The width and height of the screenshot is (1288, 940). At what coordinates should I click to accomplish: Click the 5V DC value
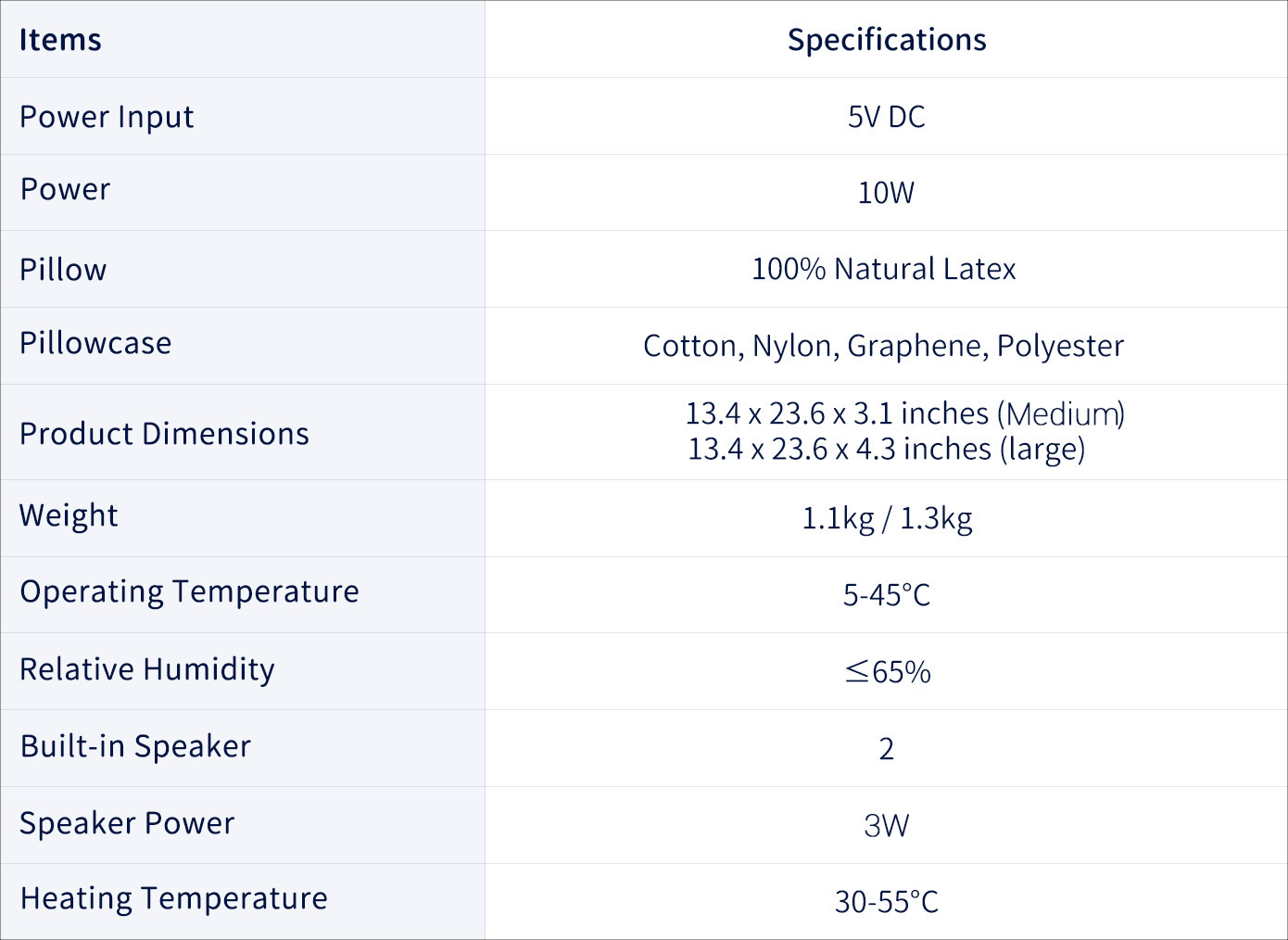(x=887, y=117)
